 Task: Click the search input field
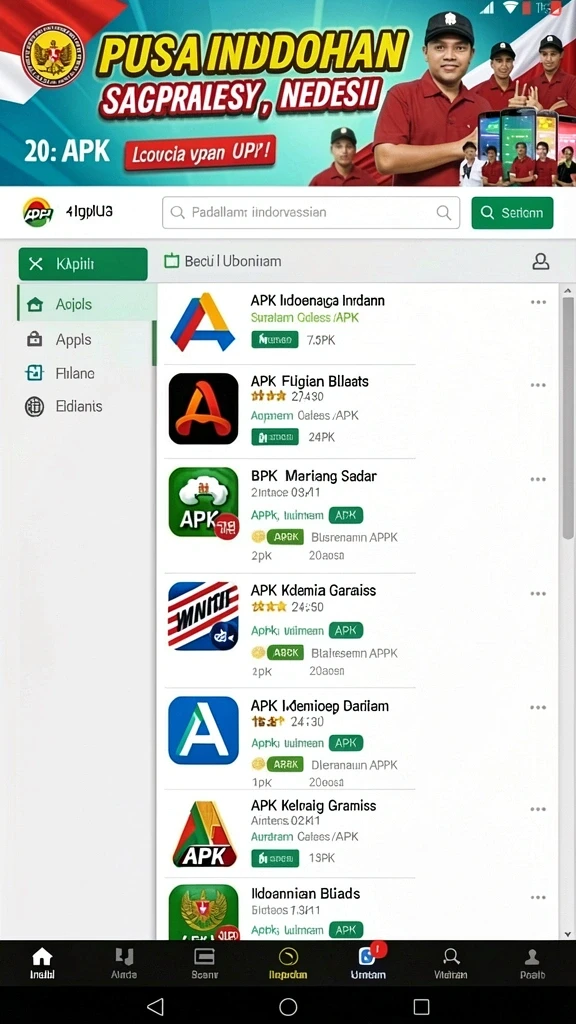311,213
